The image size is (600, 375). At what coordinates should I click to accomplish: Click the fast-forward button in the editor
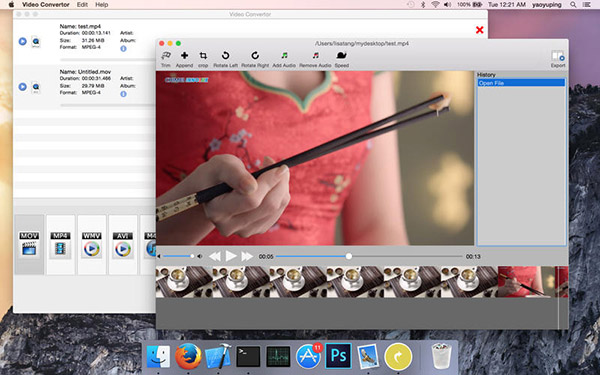247,256
